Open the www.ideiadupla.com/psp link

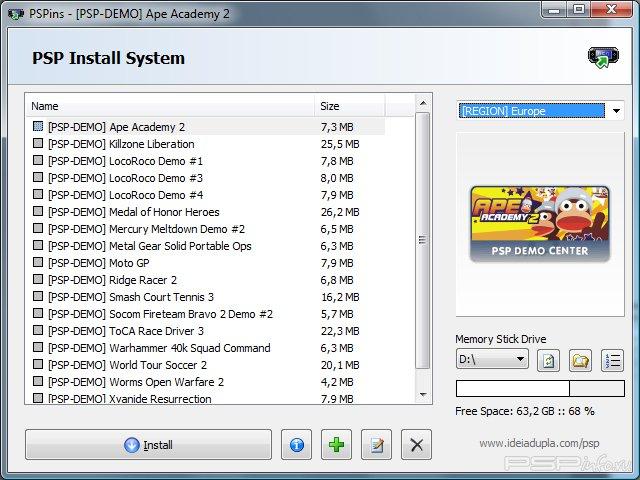pyautogui.click(x=539, y=443)
